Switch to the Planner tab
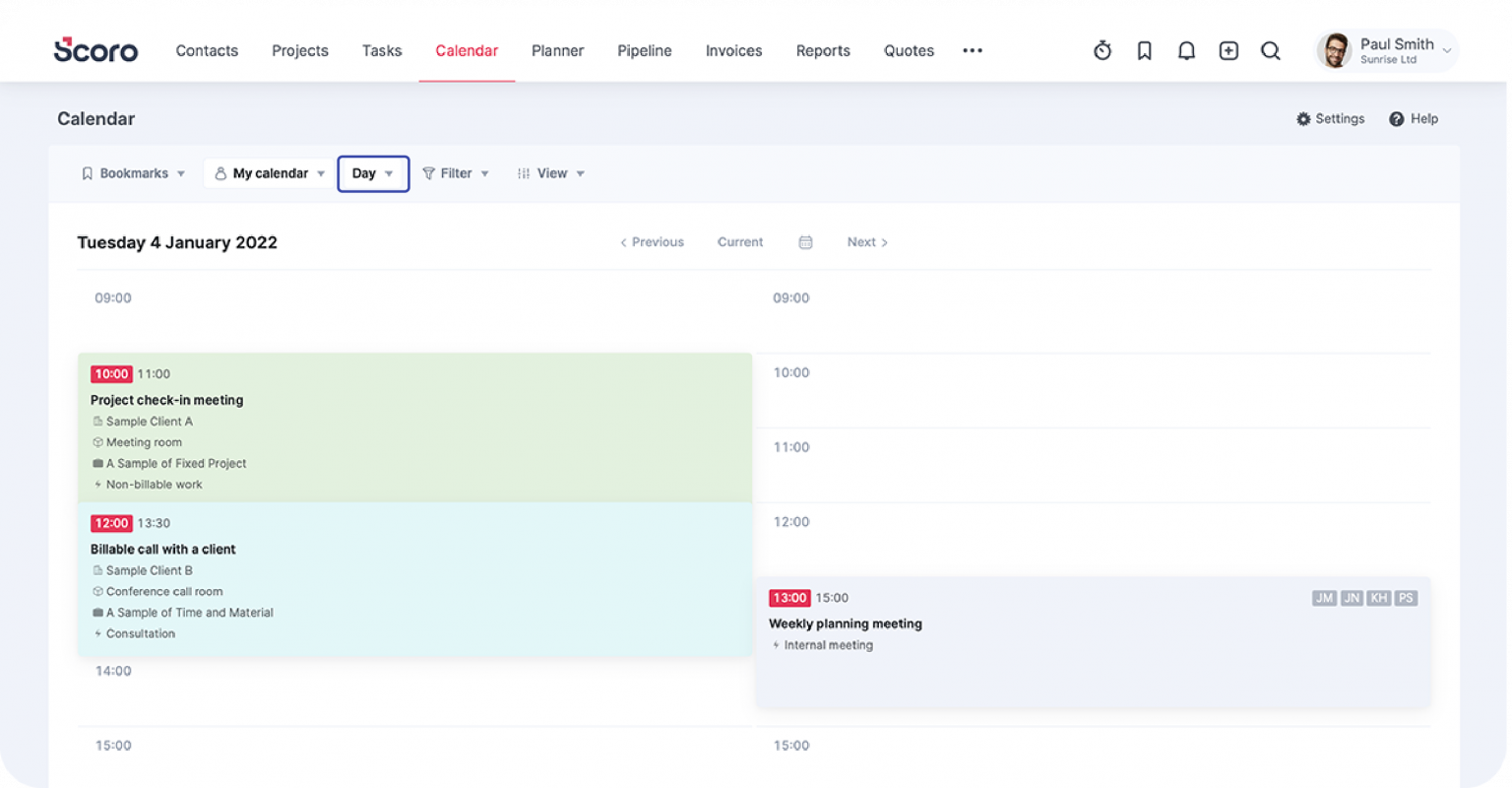This screenshot has width=1512, height=788. 557,50
